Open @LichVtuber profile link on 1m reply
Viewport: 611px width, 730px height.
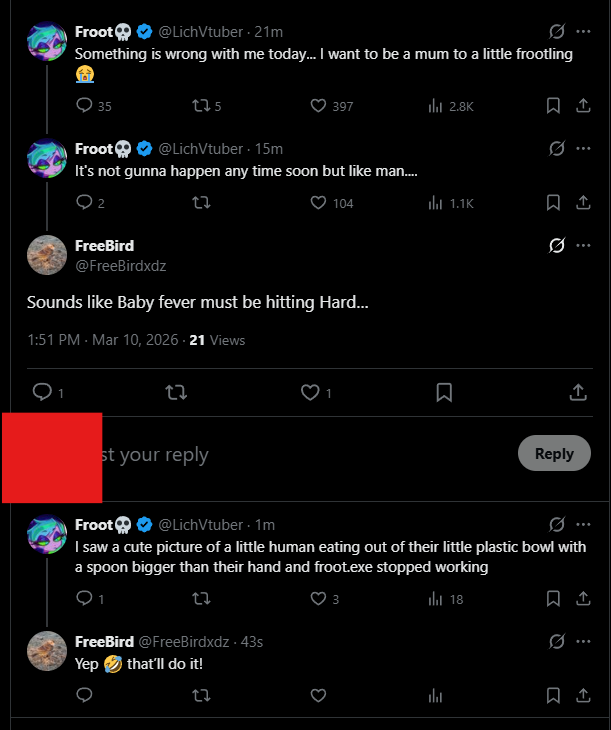[201, 525]
